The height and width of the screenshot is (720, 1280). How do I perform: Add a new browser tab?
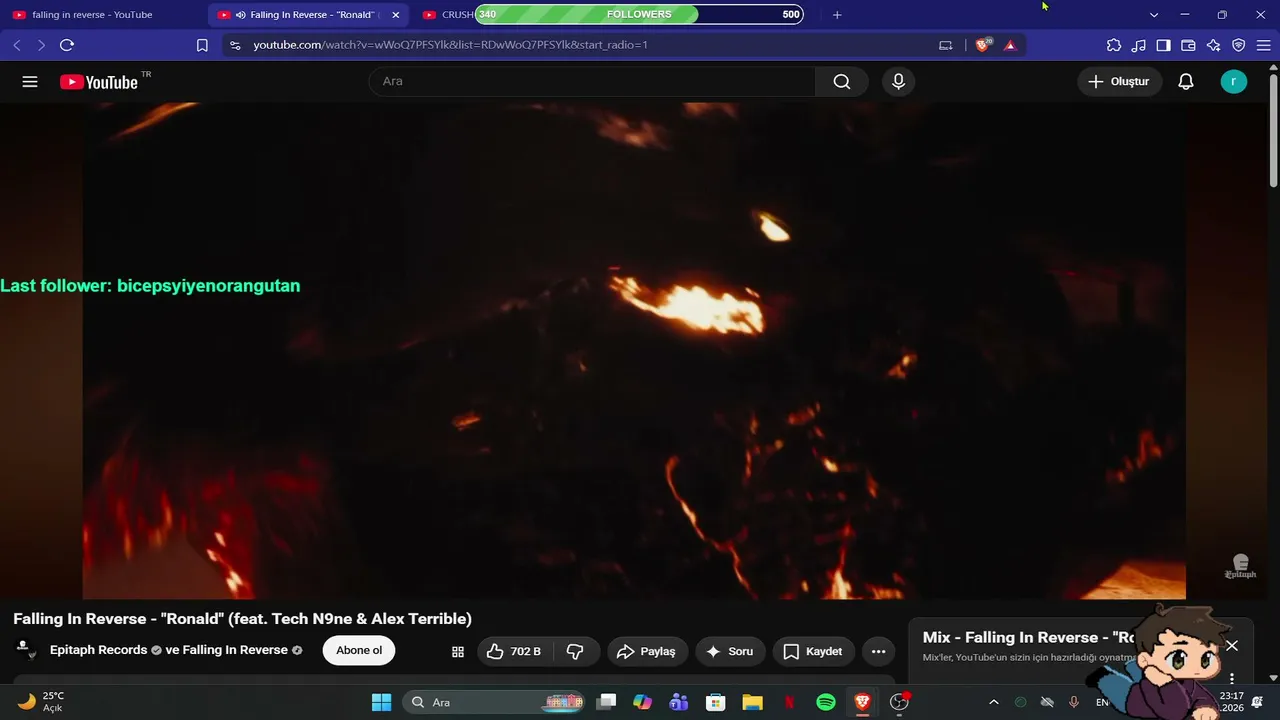coord(837,15)
